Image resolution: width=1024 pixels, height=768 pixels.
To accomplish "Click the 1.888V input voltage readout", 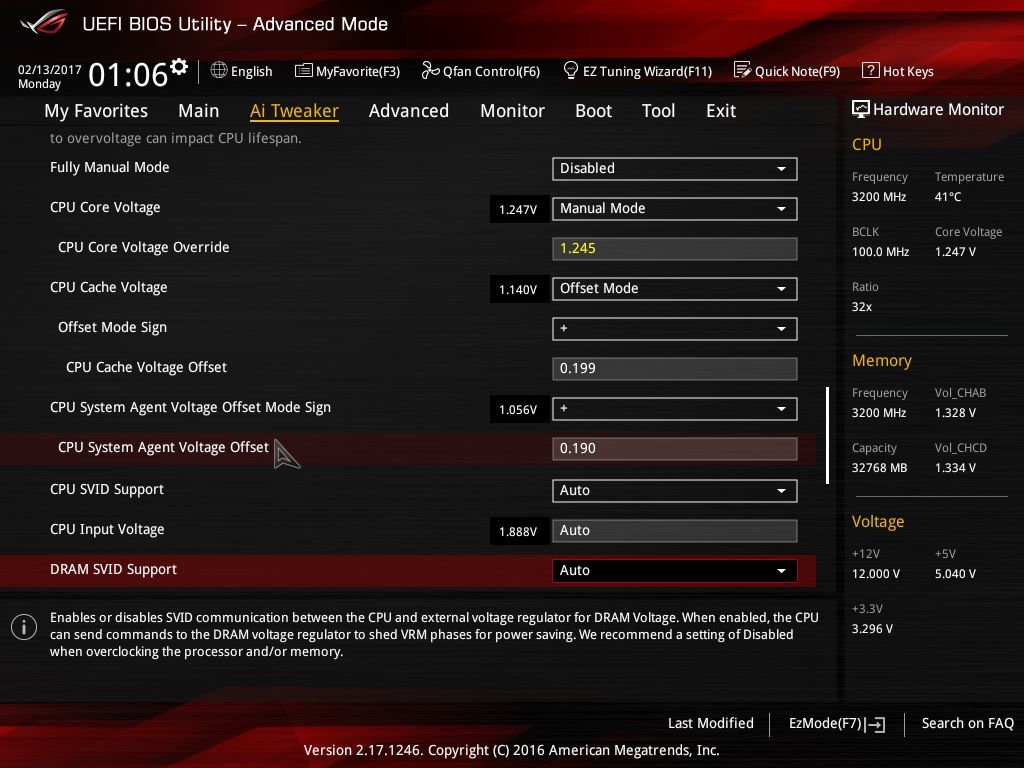I will coord(519,532).
